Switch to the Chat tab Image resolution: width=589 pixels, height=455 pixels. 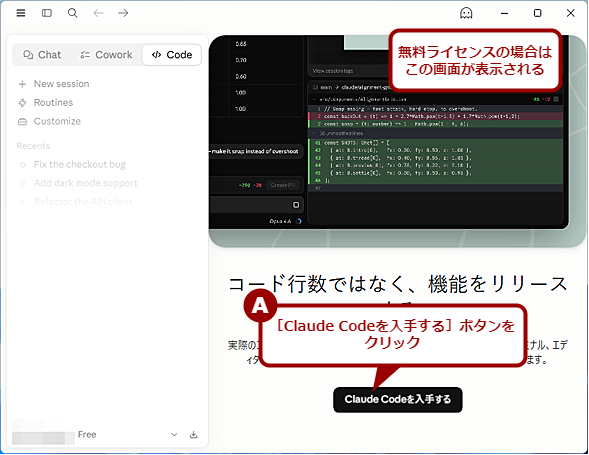click(42, 55)
